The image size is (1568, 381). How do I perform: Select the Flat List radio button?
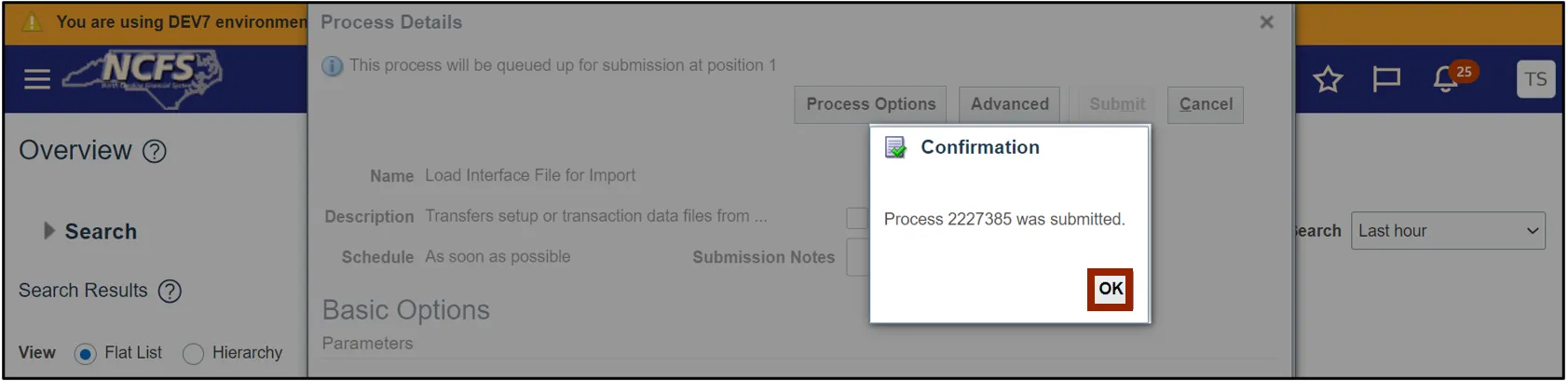(85, 354)
